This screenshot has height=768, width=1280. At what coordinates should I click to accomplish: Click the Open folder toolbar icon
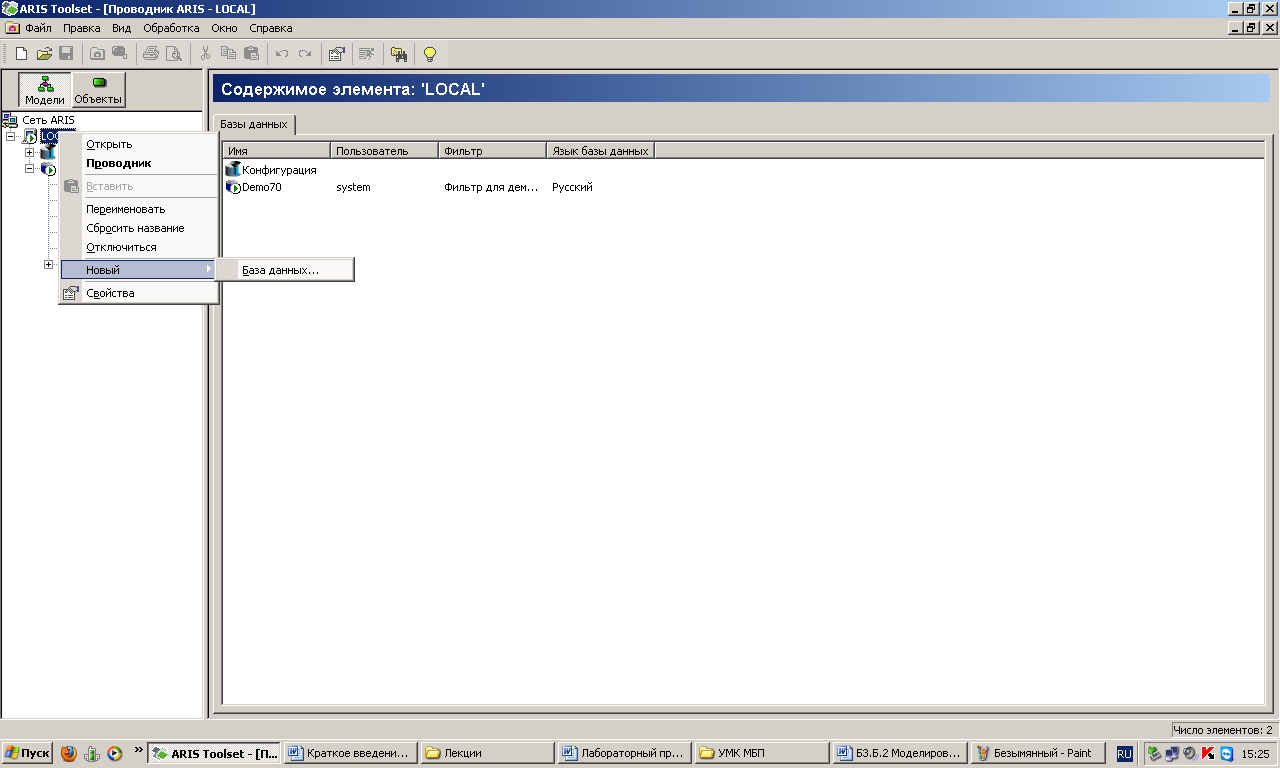44,54
